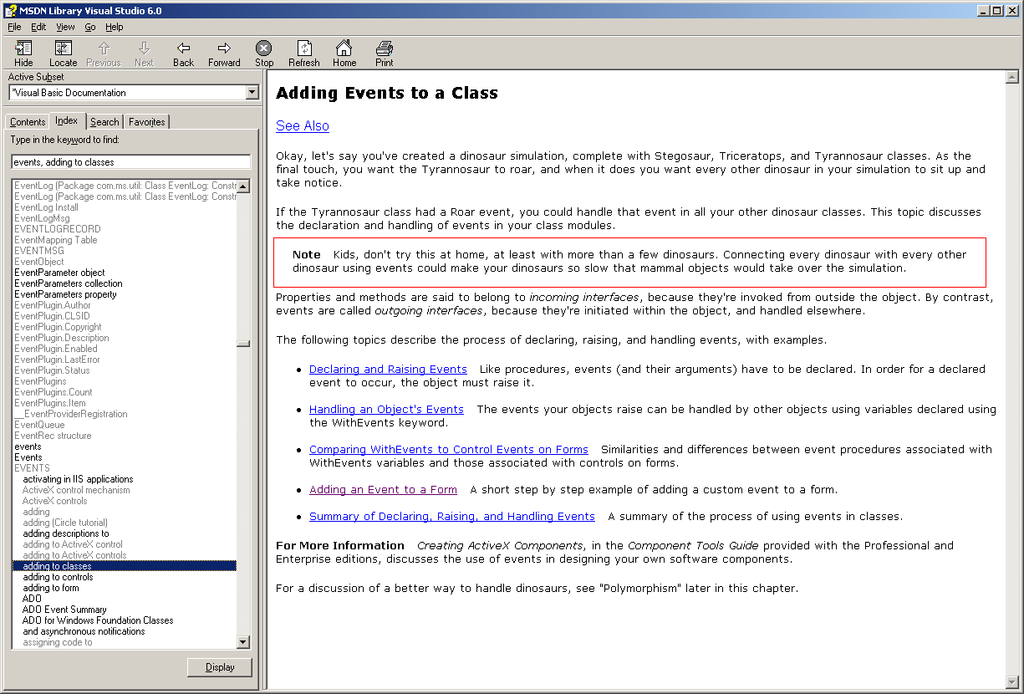Screen dimensions: 1024x694
Task: Open the See Also link
Action: (x=302, y=125)
